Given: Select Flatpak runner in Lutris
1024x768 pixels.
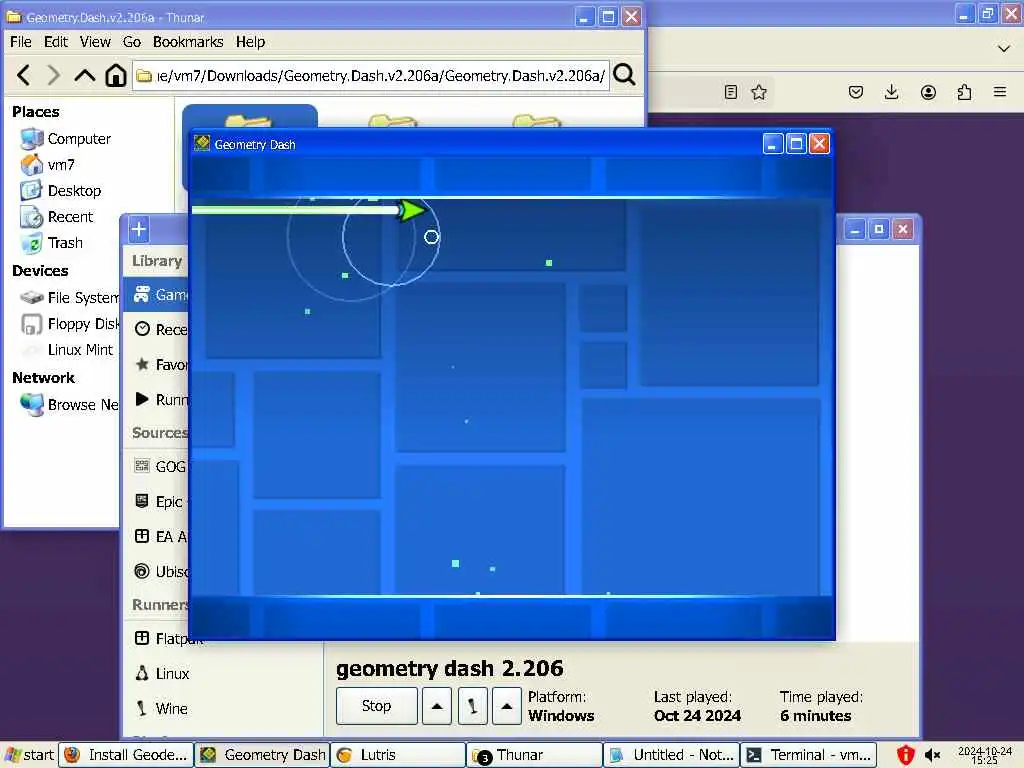Looking at the screenshot, I should click(x=168, y=639).
